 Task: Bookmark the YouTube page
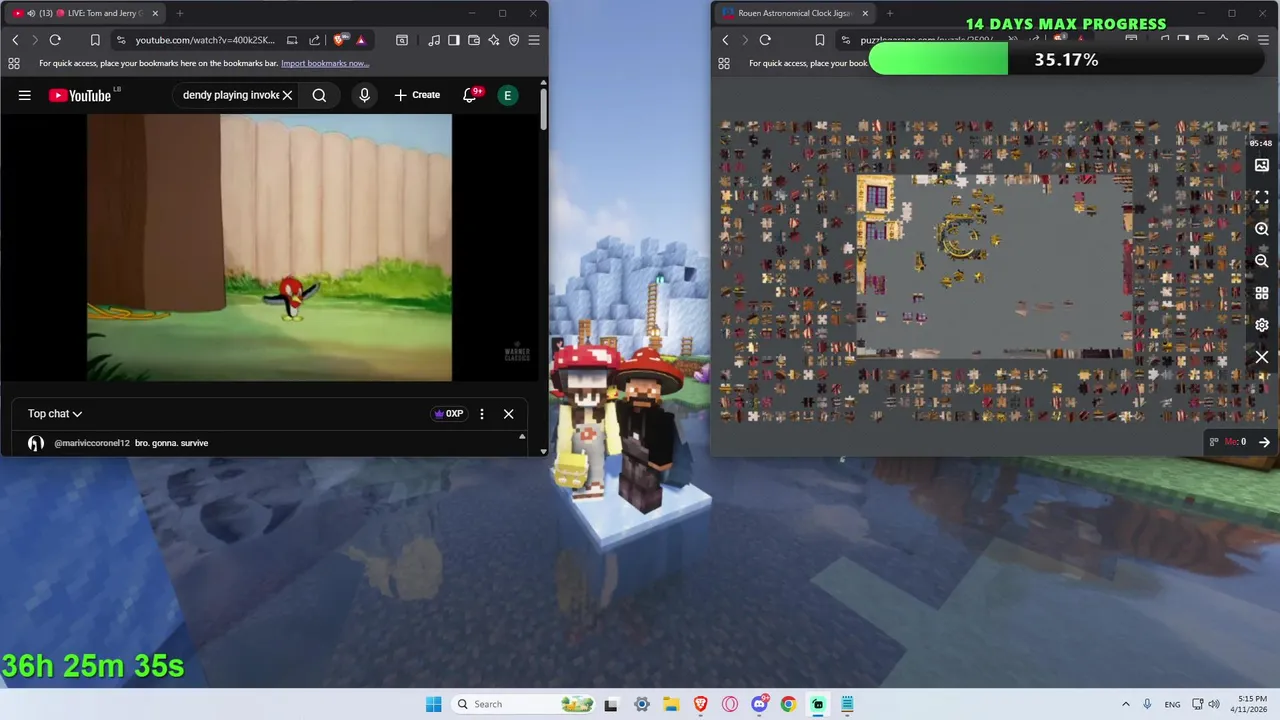95,40
